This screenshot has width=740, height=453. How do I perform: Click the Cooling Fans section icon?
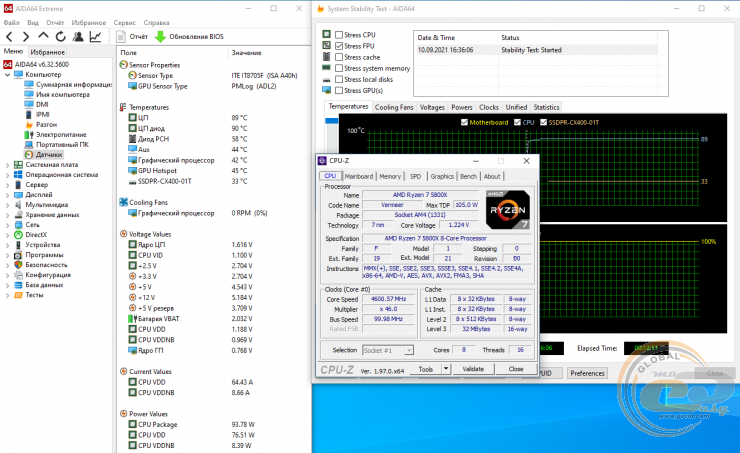coord(124,202)
